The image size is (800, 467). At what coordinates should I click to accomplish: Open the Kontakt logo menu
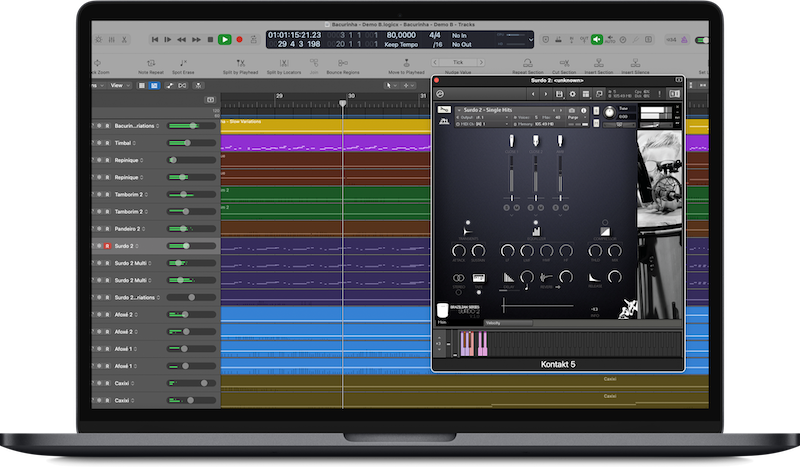point(440,94)
